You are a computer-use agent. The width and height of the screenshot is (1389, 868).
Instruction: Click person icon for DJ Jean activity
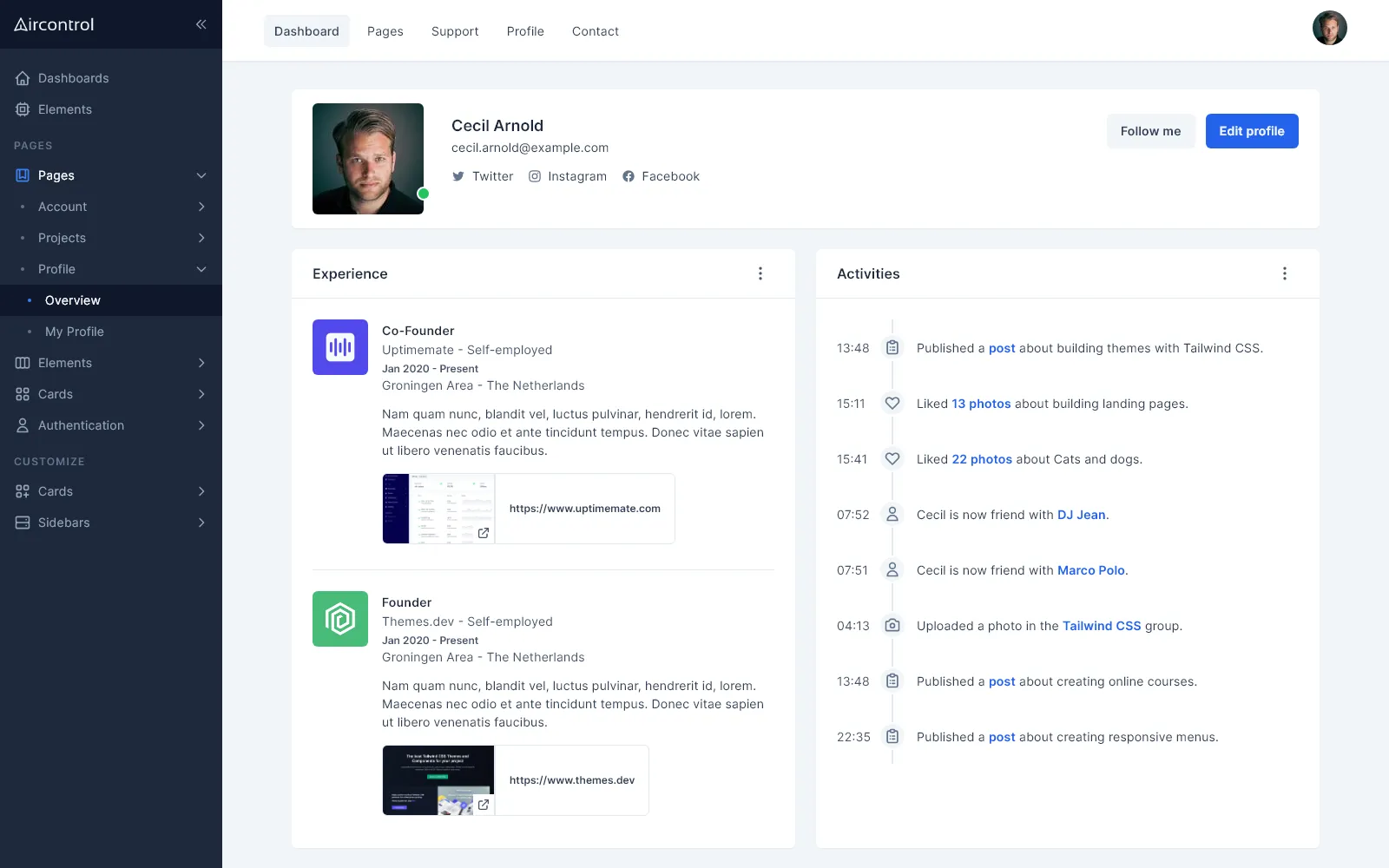tap(892, 515)
